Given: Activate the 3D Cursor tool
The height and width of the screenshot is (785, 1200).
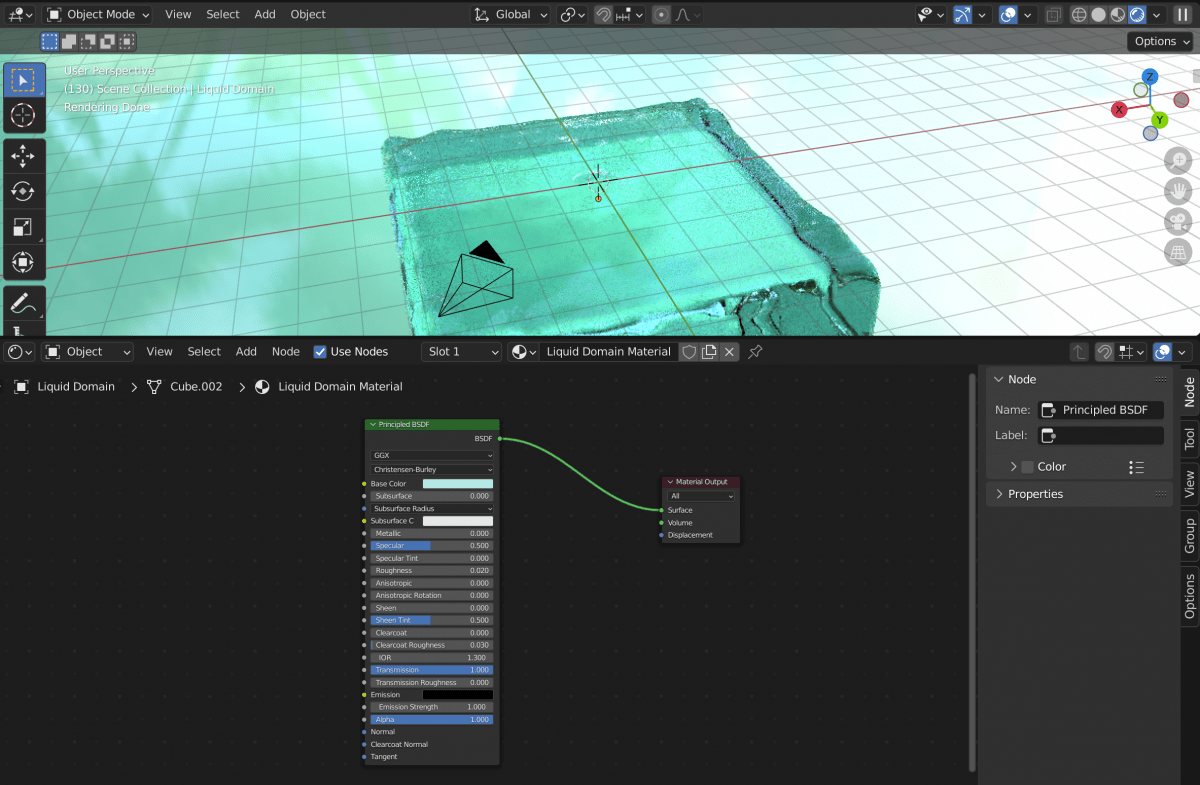Looking at the screenshot, I should pyautogui.click(x=22, y=115).
